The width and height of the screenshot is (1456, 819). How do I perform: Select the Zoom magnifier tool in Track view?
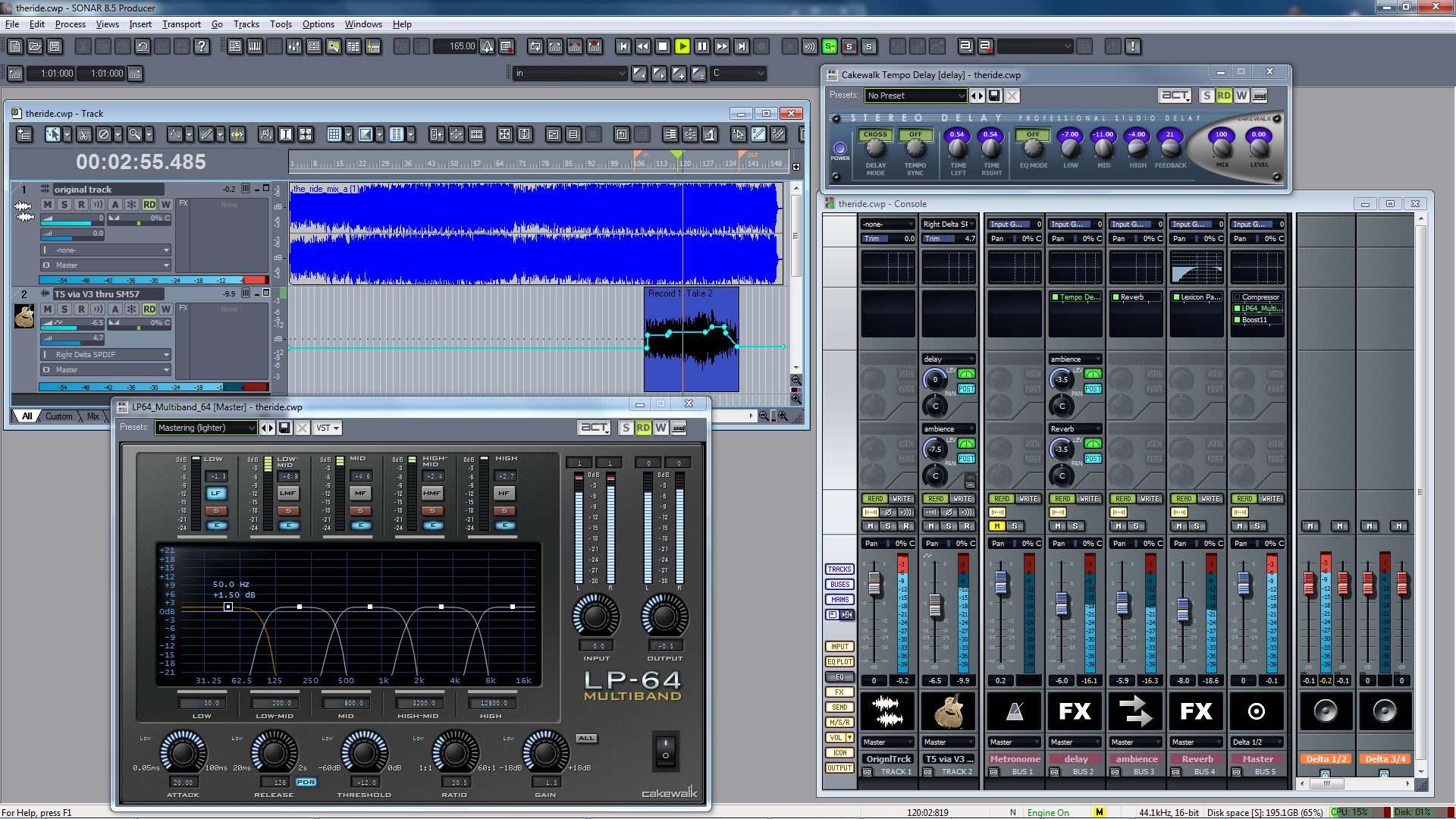click(x=134, y=134)
